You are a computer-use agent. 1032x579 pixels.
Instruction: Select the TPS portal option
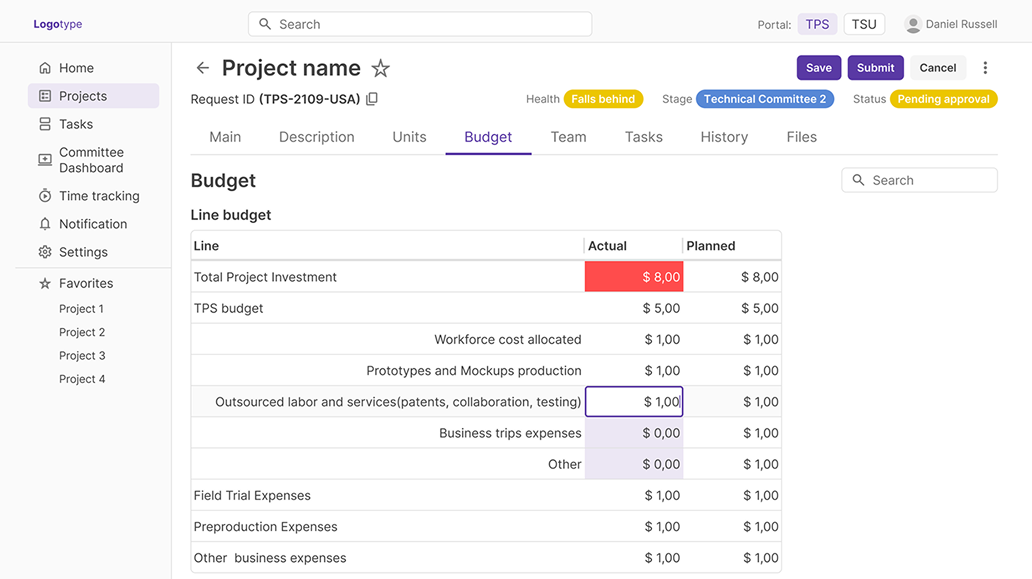point(817,24)
